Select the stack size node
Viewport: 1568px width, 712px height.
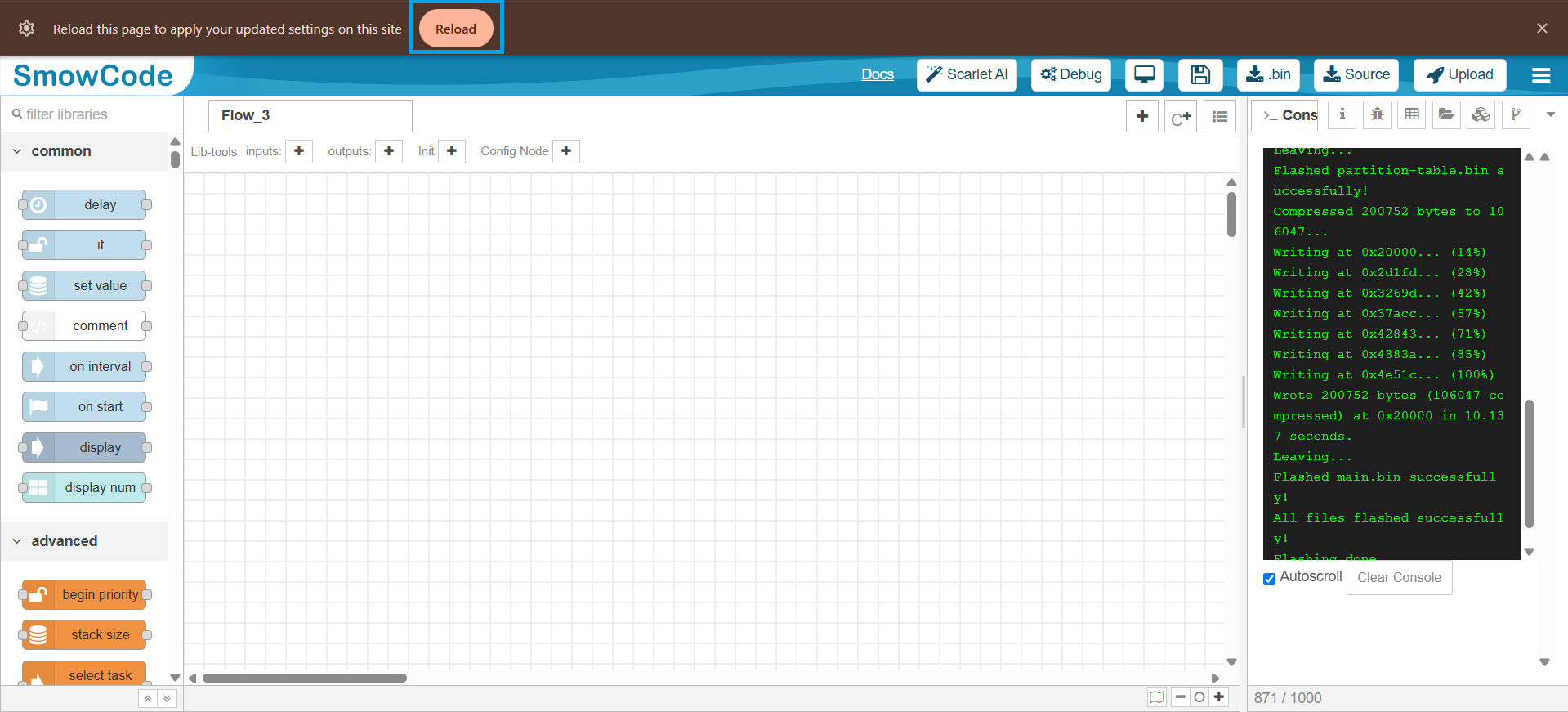[84, 634]
